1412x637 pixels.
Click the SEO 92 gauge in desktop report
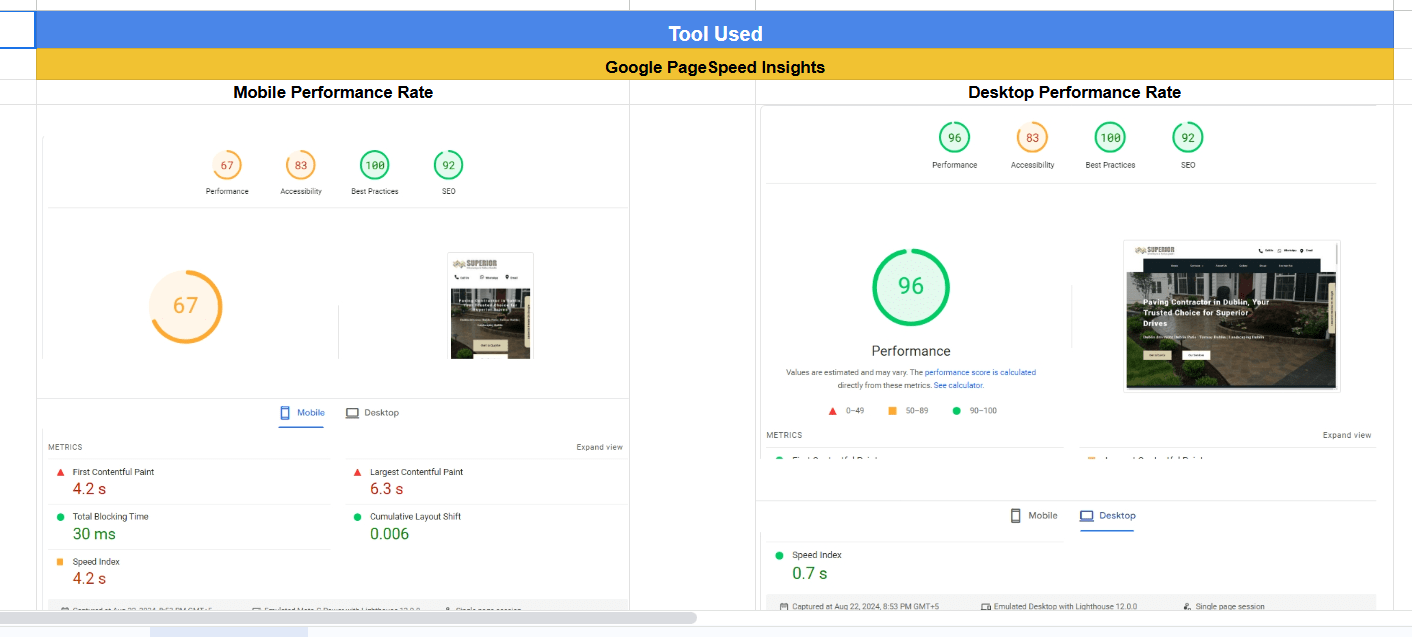(x=1187, y=138)
